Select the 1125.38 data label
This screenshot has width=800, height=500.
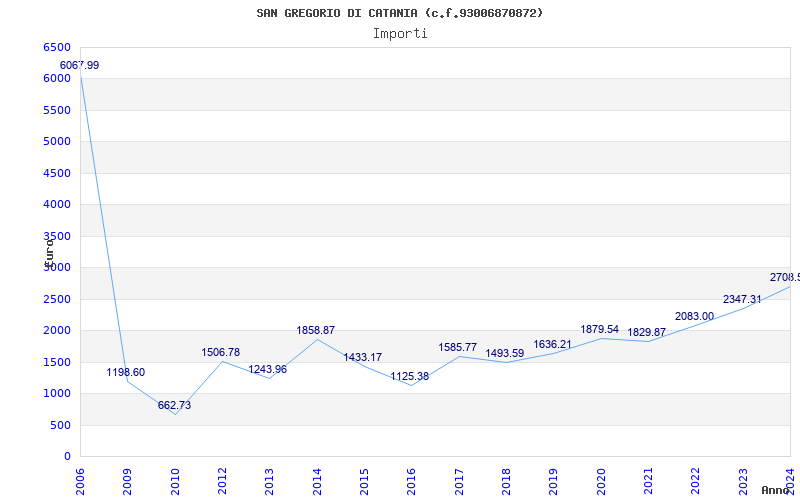coord(410,377)
